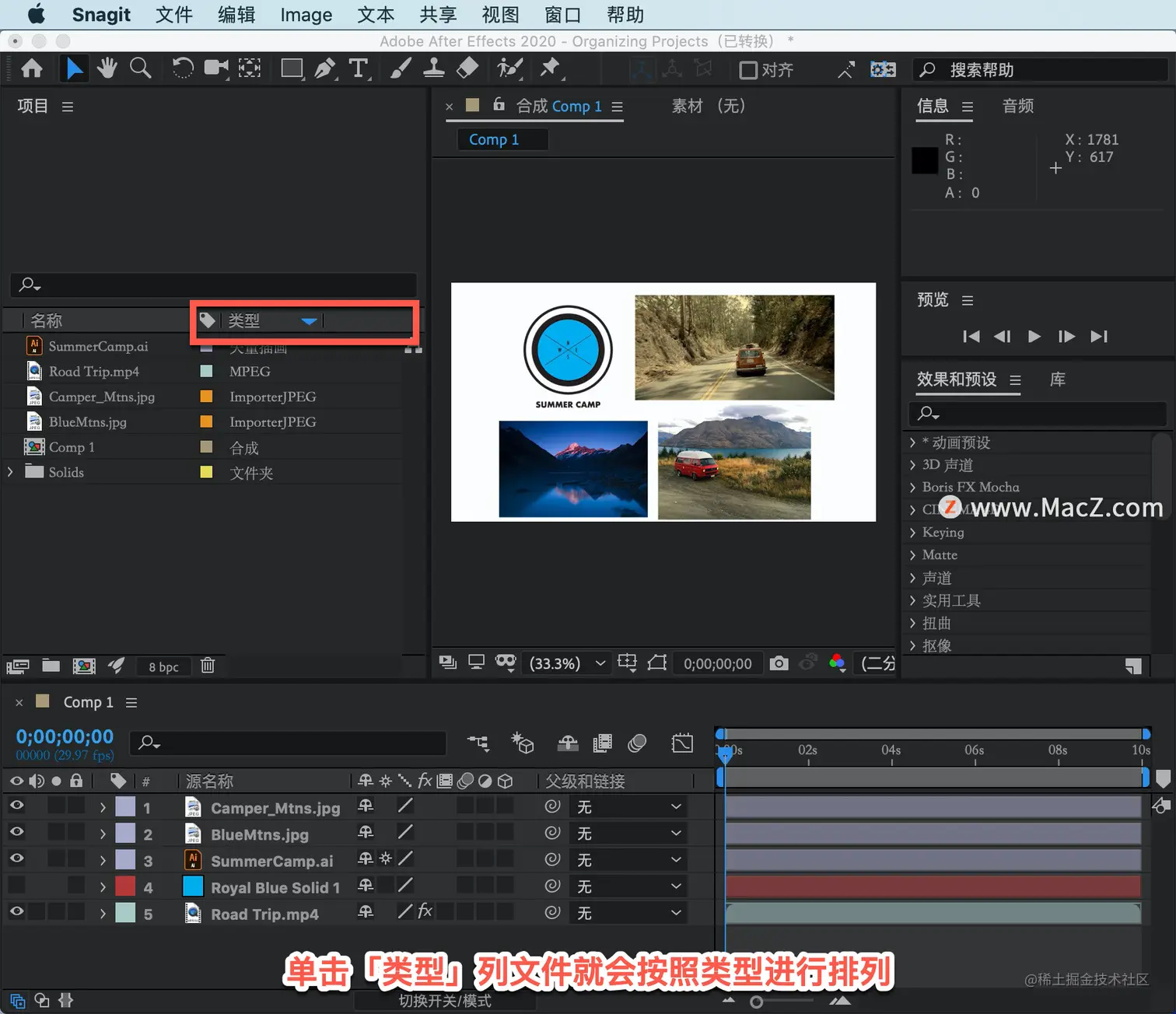Hide the BlueMtns.jpg layer eye toggle

[16, 833]
